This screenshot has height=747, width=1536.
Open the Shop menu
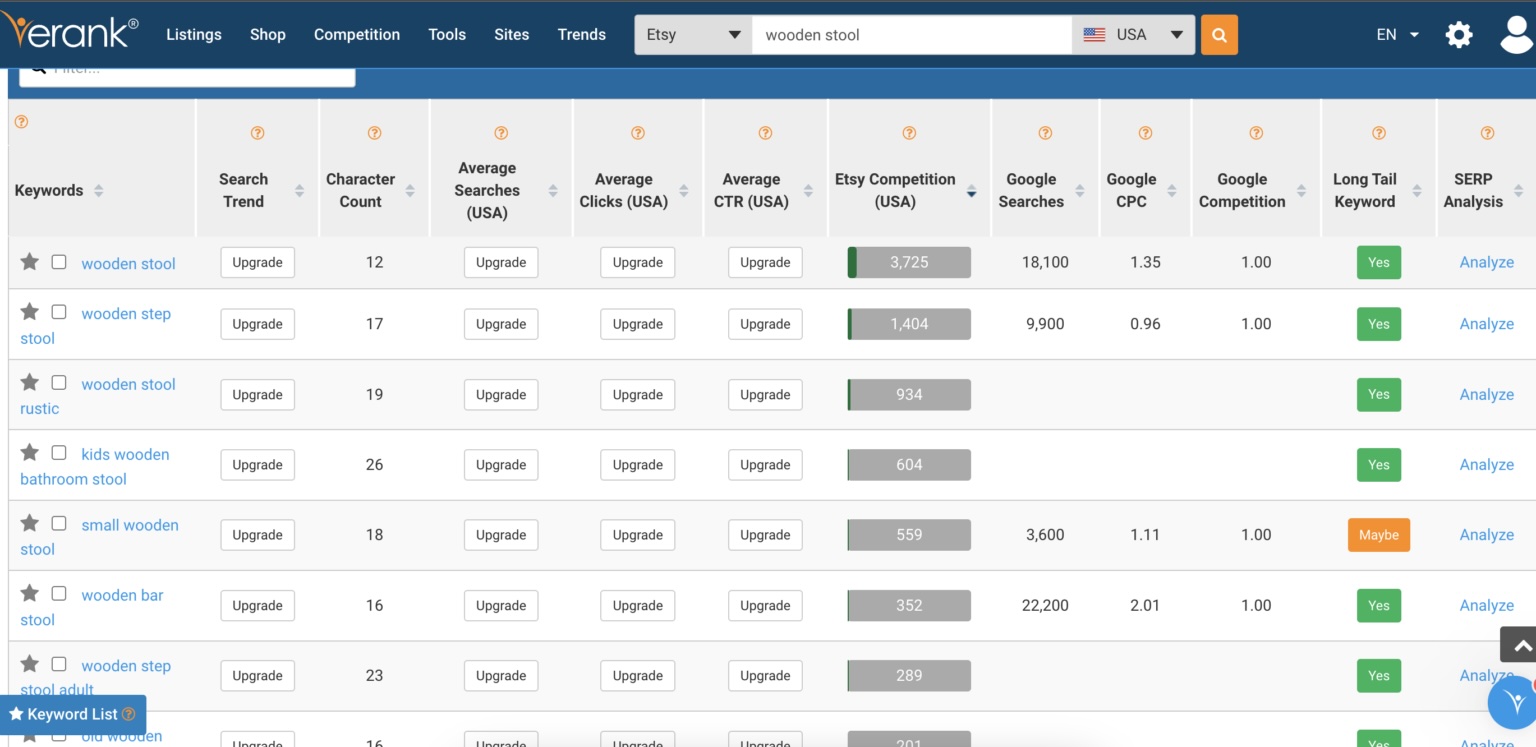click(x=268, y=35)
